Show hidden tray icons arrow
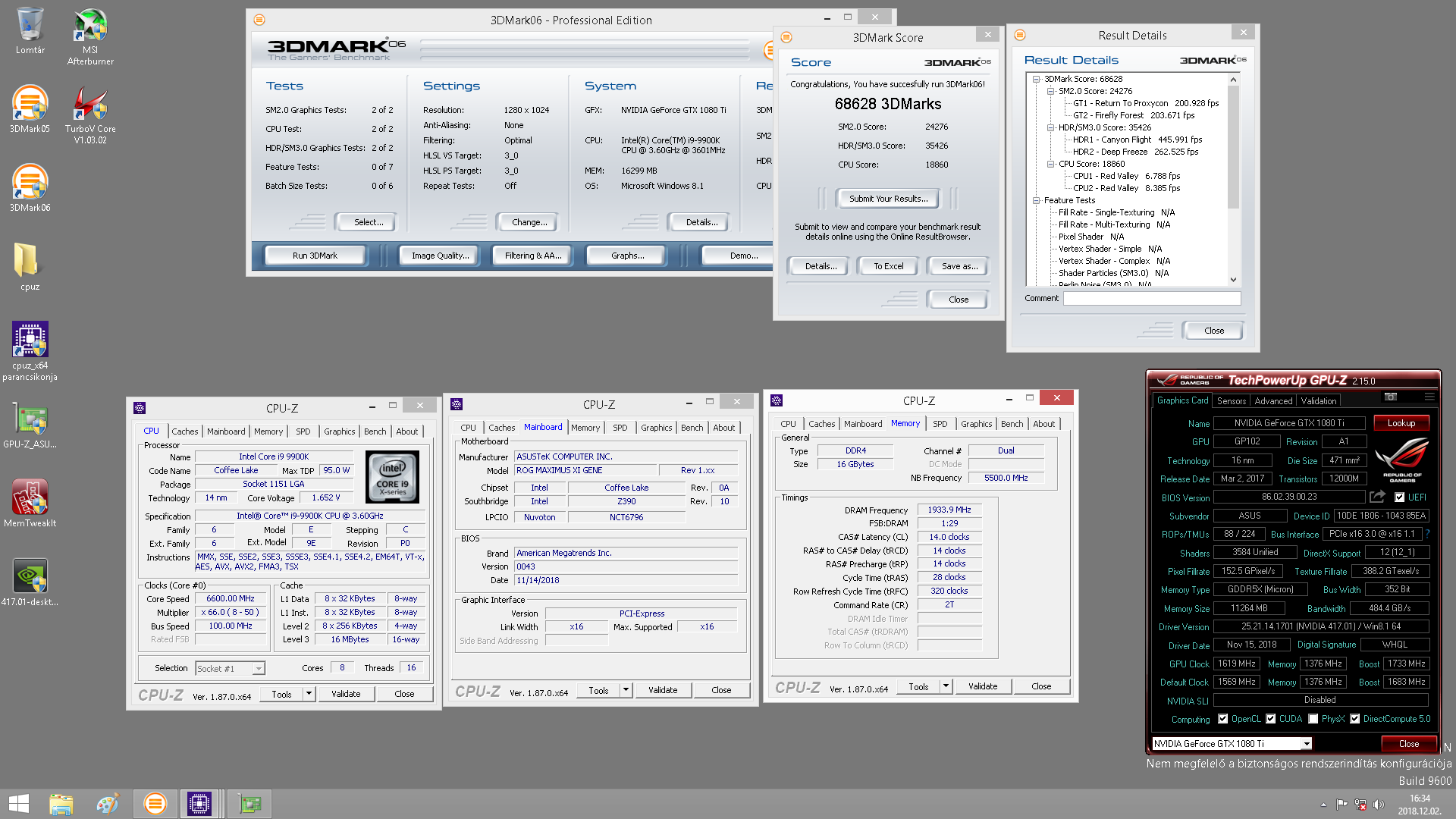The width and height of the screenshot is (1456, 819). [1323, 805]
